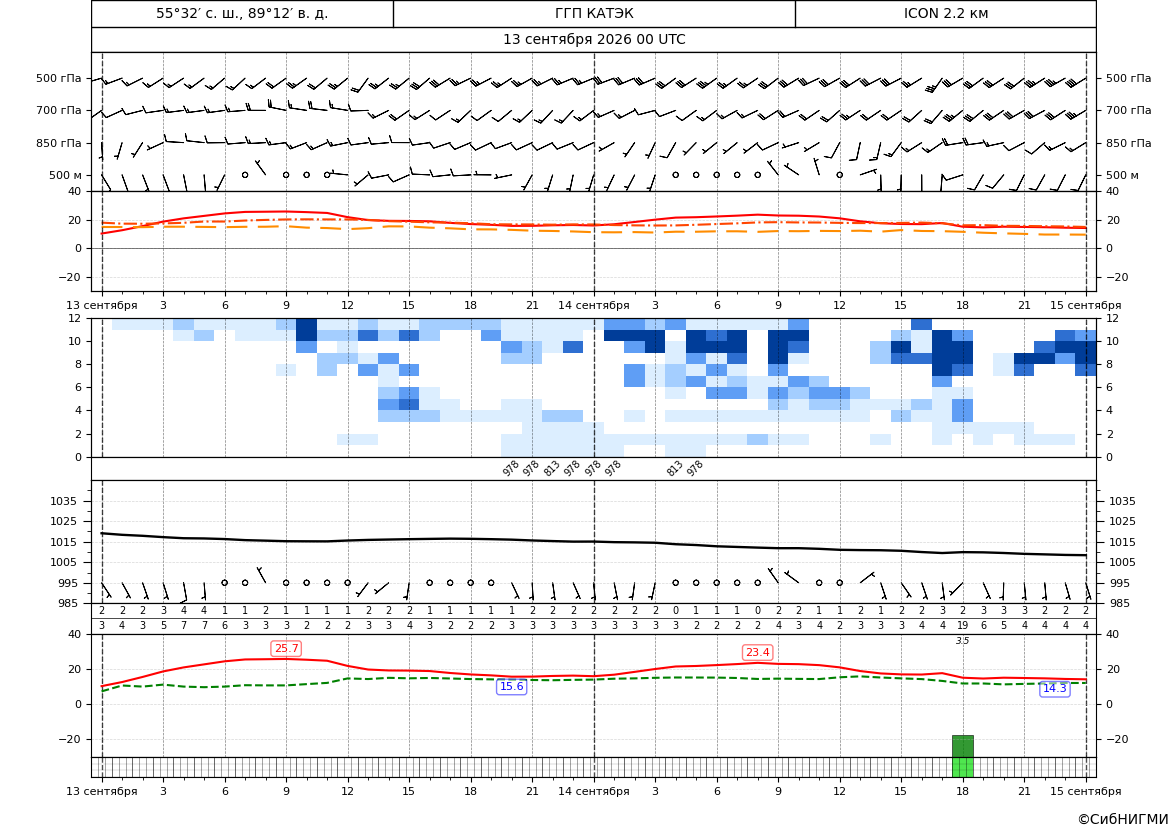Click the ICON 2.2 км model label
The height and width of the screenshot is (827, 1169).
click(x=945, y=13)
